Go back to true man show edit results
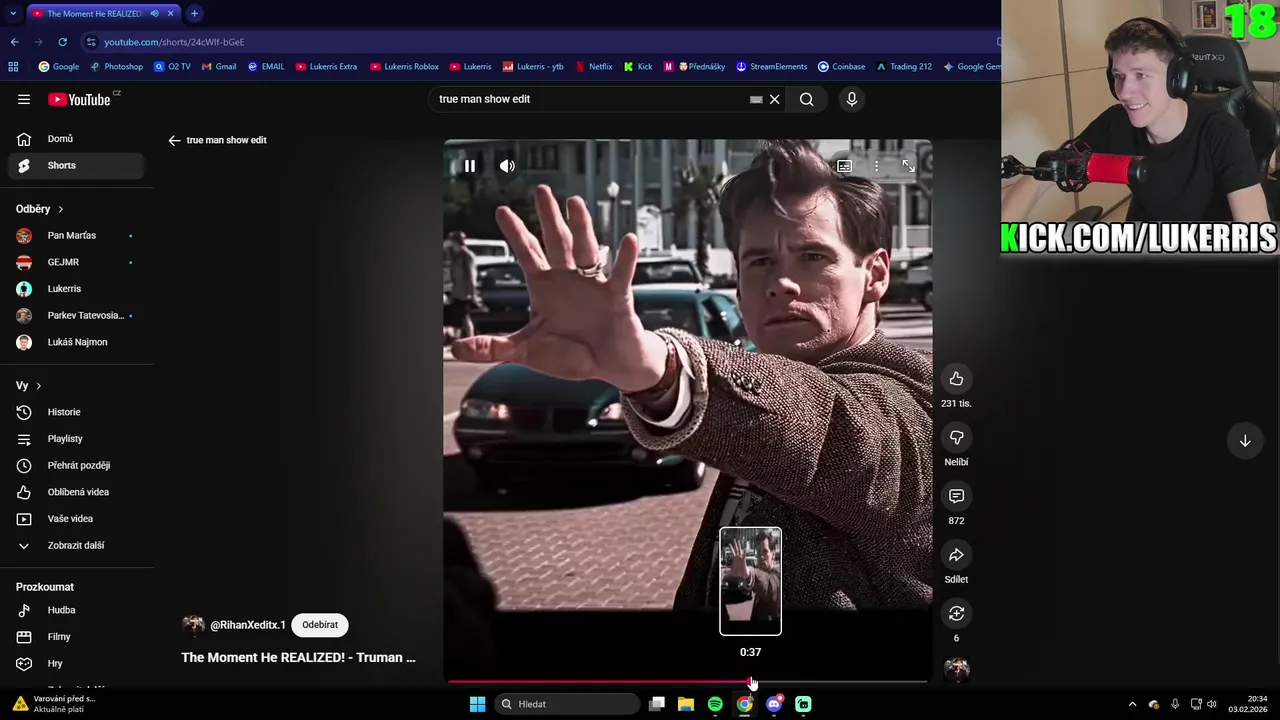 pos(174,140)
